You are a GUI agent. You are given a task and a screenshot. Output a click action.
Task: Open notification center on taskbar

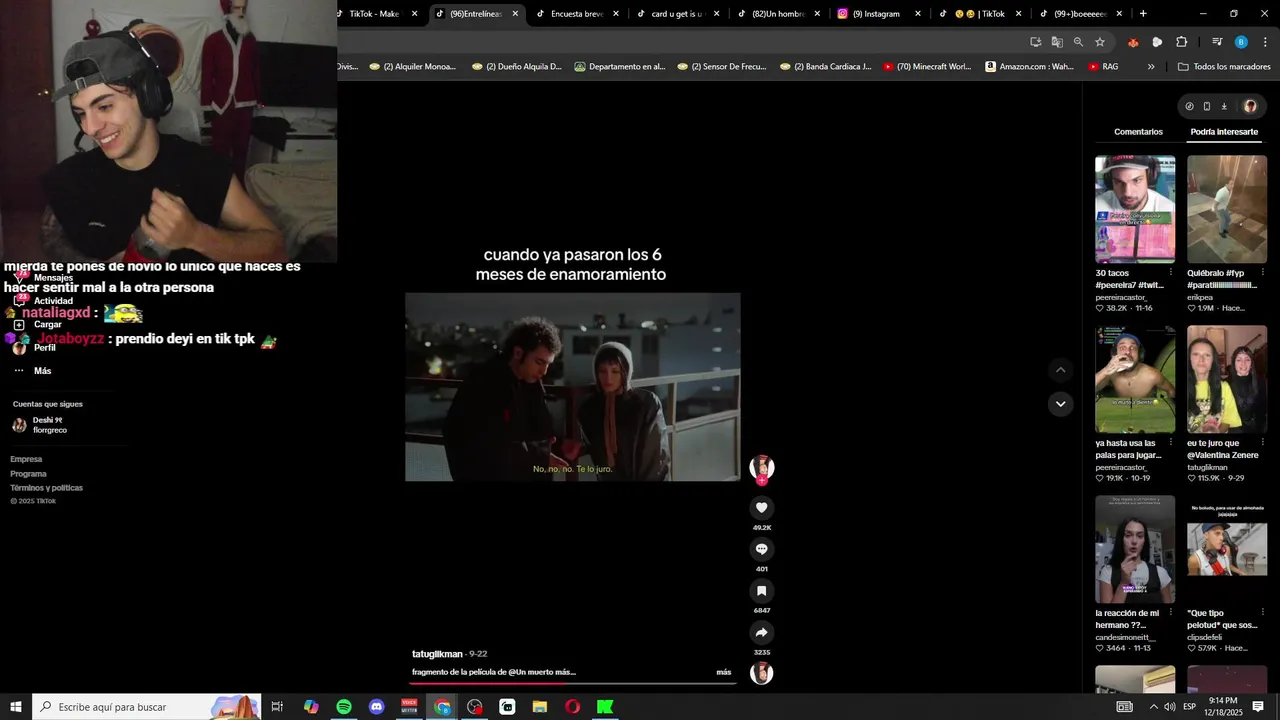pyautogui.click(x=1258, y=707)
